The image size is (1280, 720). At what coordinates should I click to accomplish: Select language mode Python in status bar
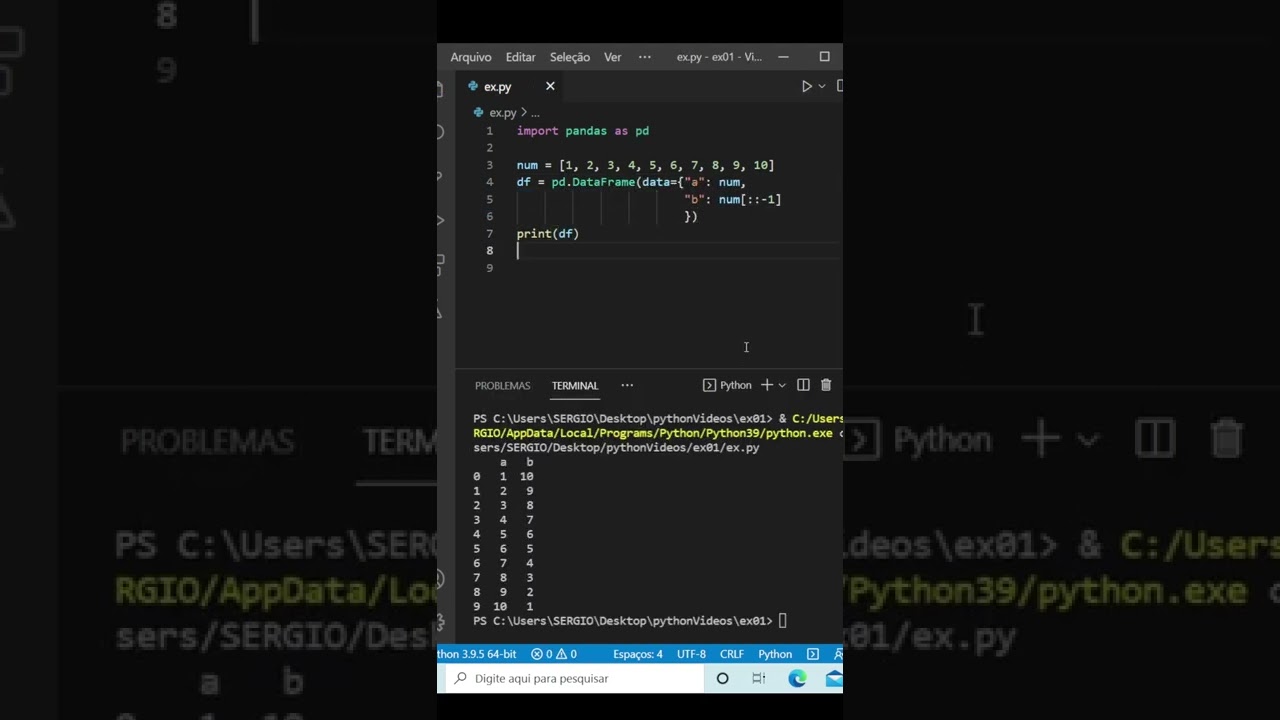point(775,654)
